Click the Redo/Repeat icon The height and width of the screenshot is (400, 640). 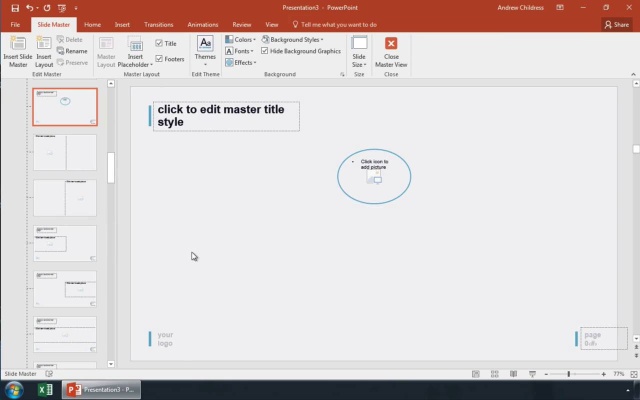point(47,8)
